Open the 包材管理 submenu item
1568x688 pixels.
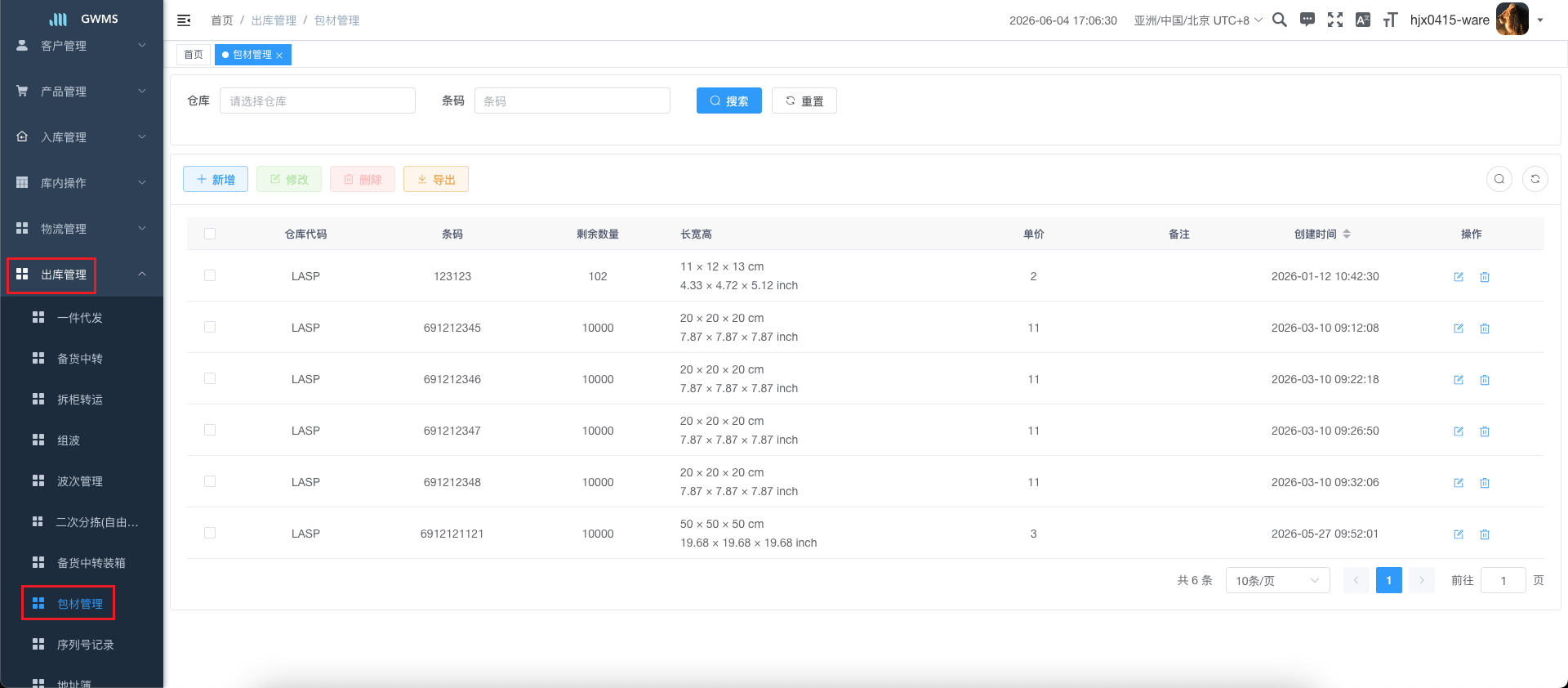[x=82, y=604]
